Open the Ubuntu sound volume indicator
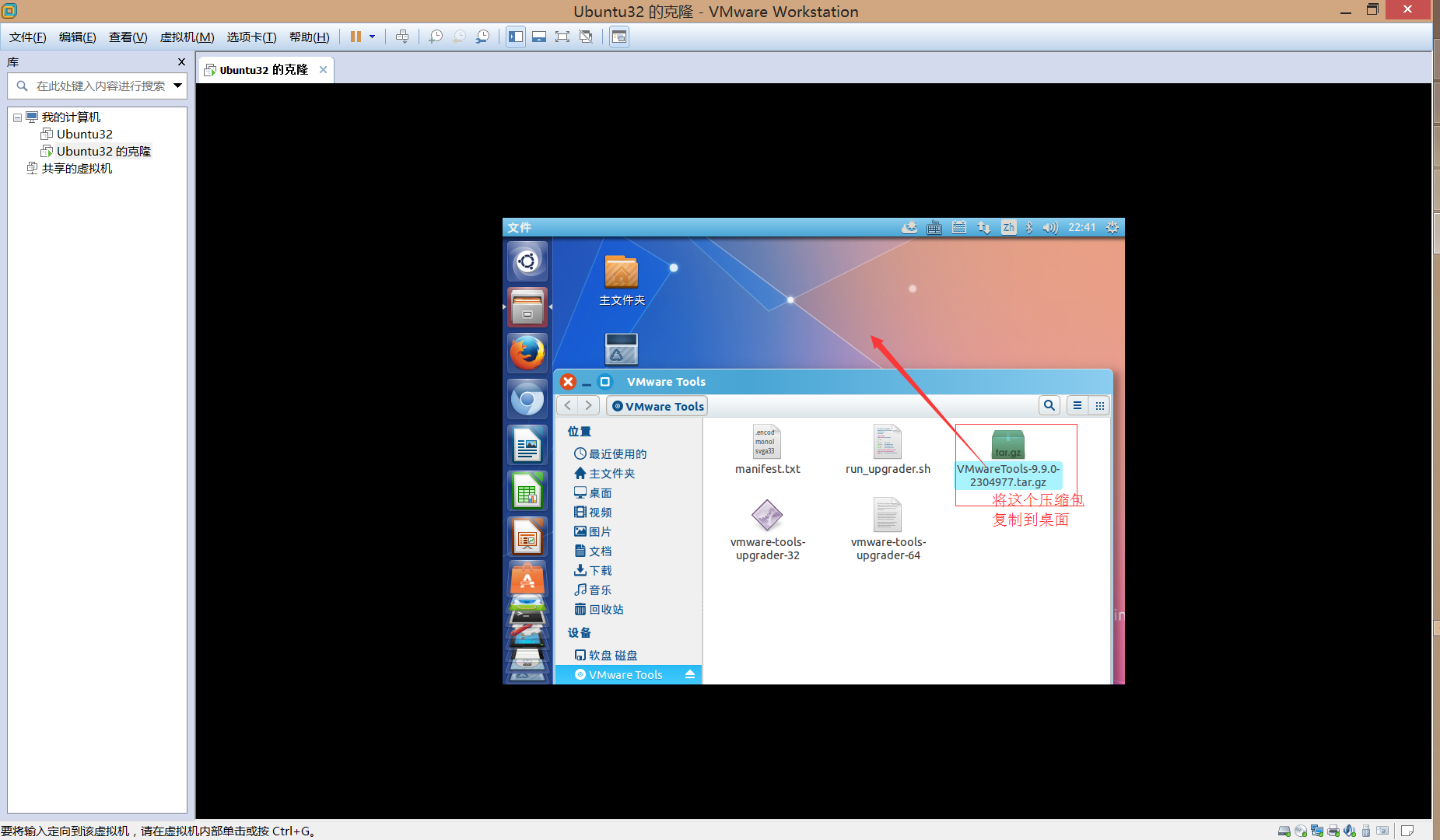The width and height of the screenshot is (1440, 840). pos(1050,227)
